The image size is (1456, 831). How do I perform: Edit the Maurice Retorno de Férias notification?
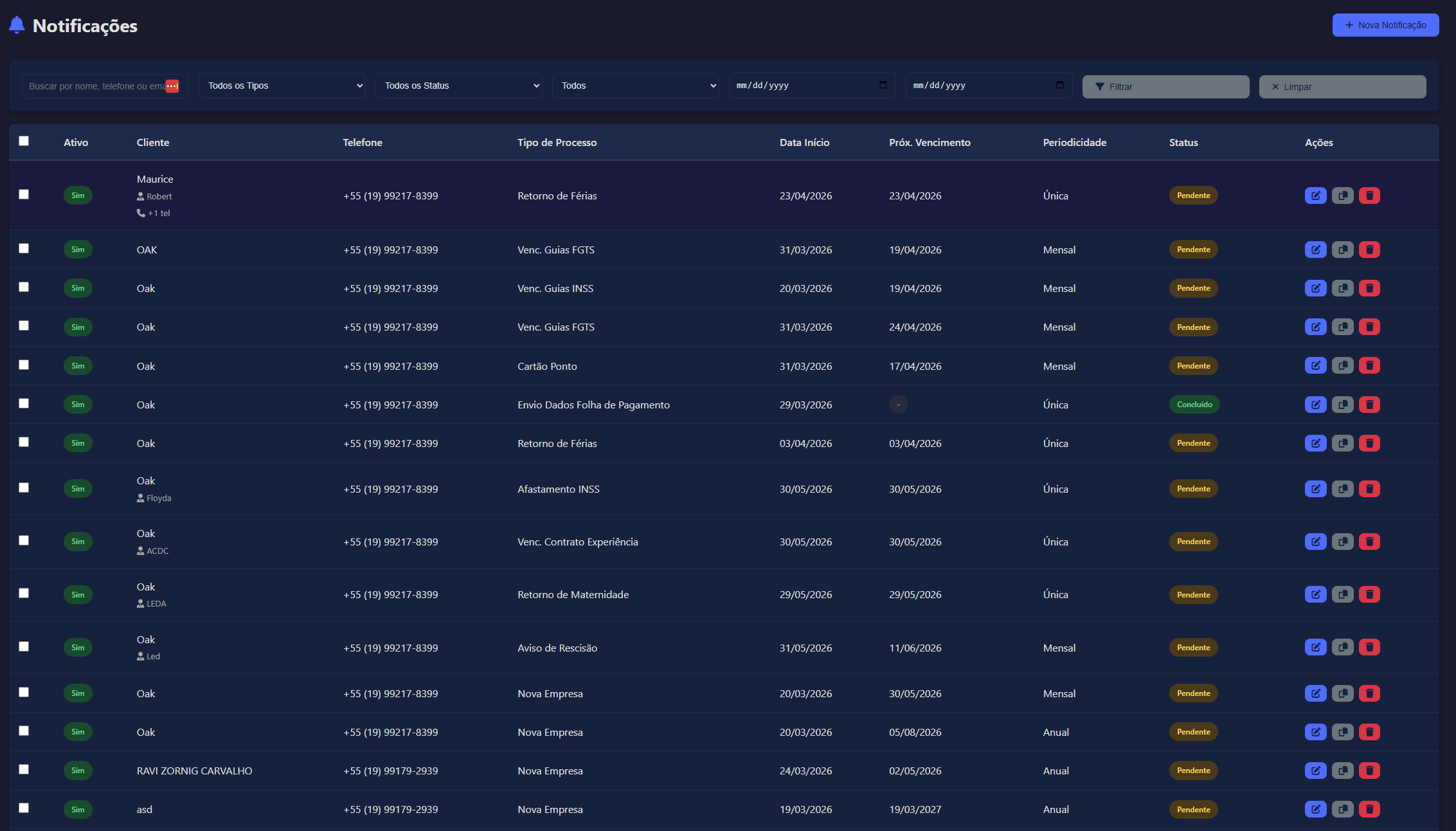click(1315, 196)
